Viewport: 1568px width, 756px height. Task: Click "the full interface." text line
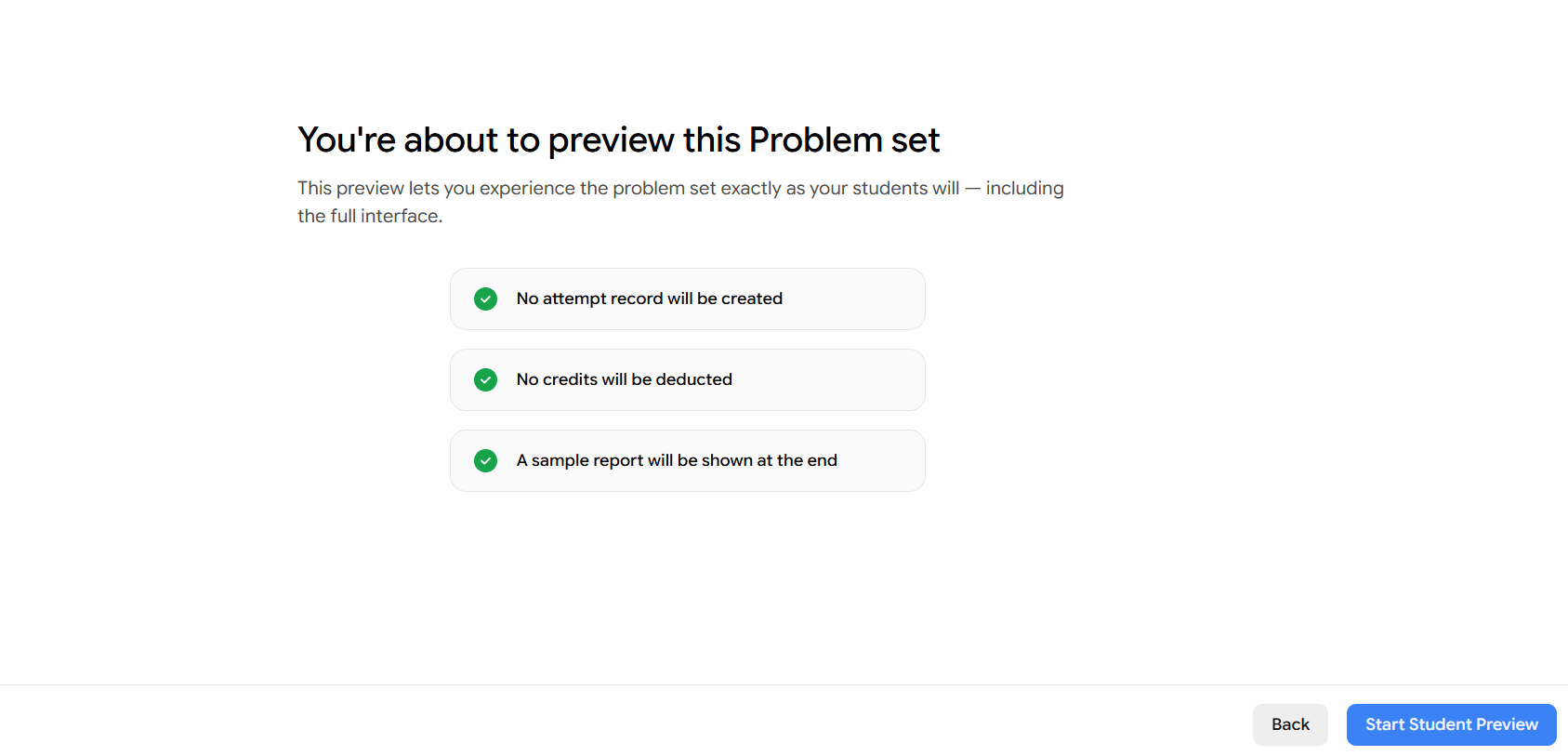point(369,216)
